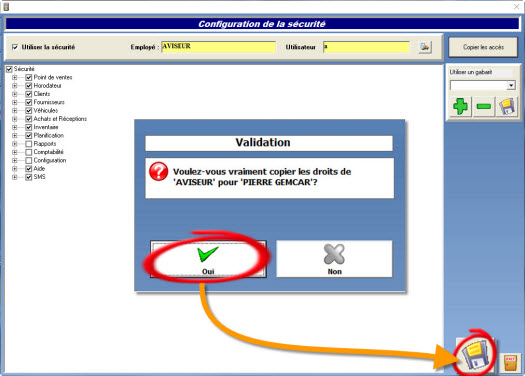
Task: Expand the Véhicules tree node
Action: [x=15, y=110]
